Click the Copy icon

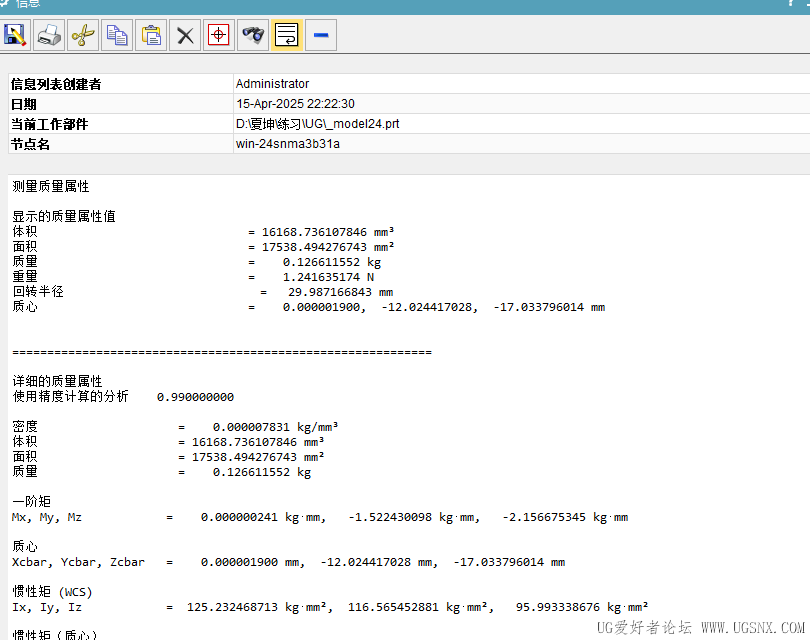117,35
